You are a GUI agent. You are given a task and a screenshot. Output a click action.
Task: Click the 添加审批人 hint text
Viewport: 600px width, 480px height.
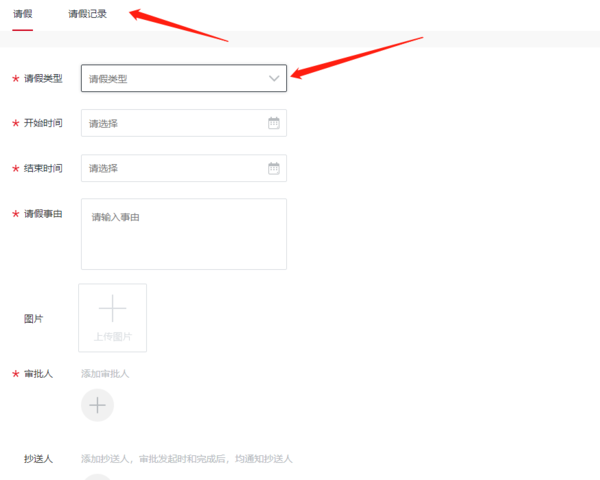(105, 374)
